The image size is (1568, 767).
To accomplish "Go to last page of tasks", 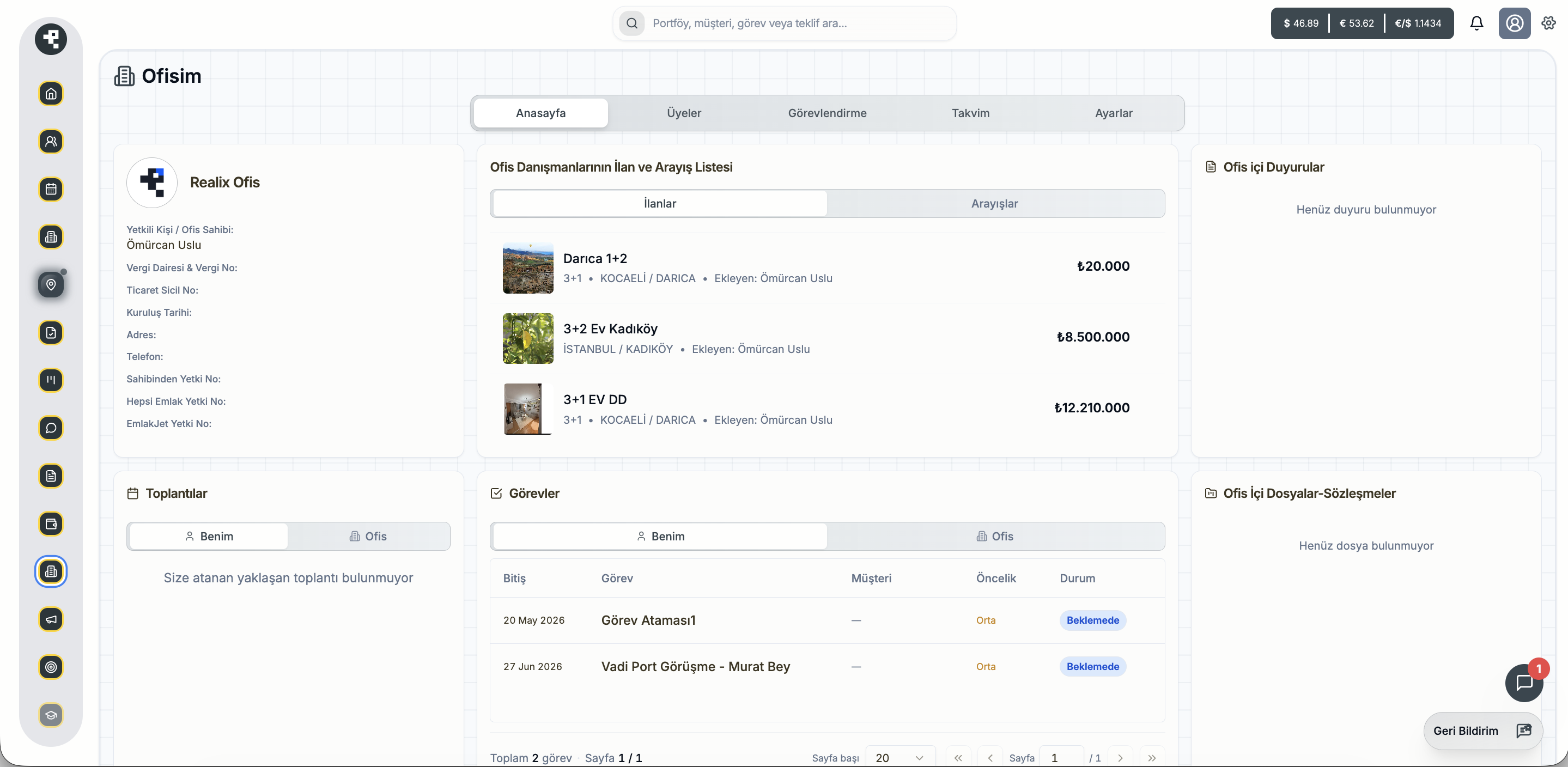I will pos(1152,758).
